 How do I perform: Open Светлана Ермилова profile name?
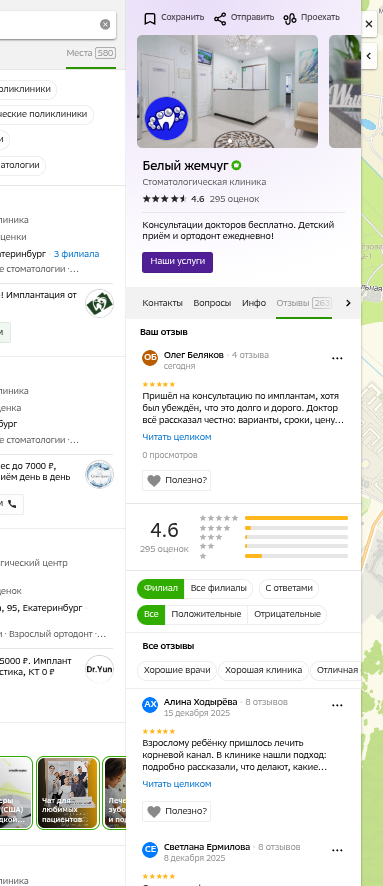(207, 847)
